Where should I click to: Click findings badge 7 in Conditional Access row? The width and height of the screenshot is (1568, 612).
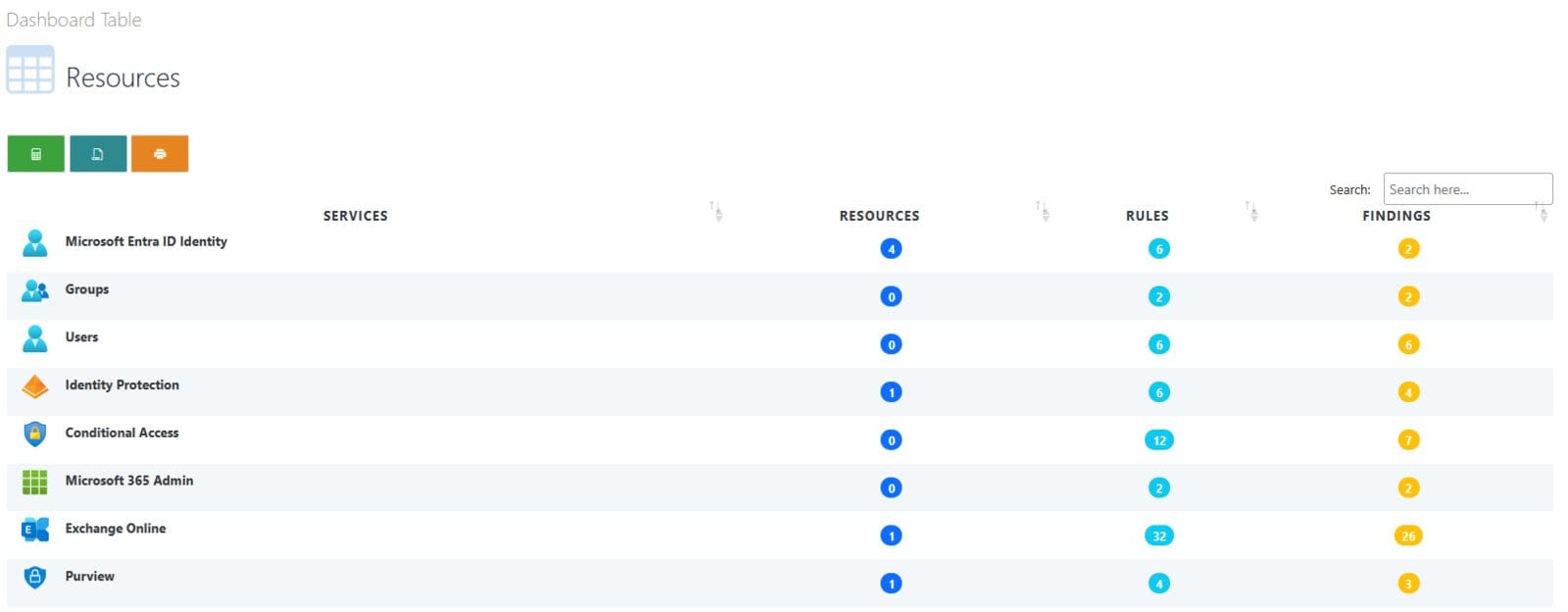coord(1408,440)
